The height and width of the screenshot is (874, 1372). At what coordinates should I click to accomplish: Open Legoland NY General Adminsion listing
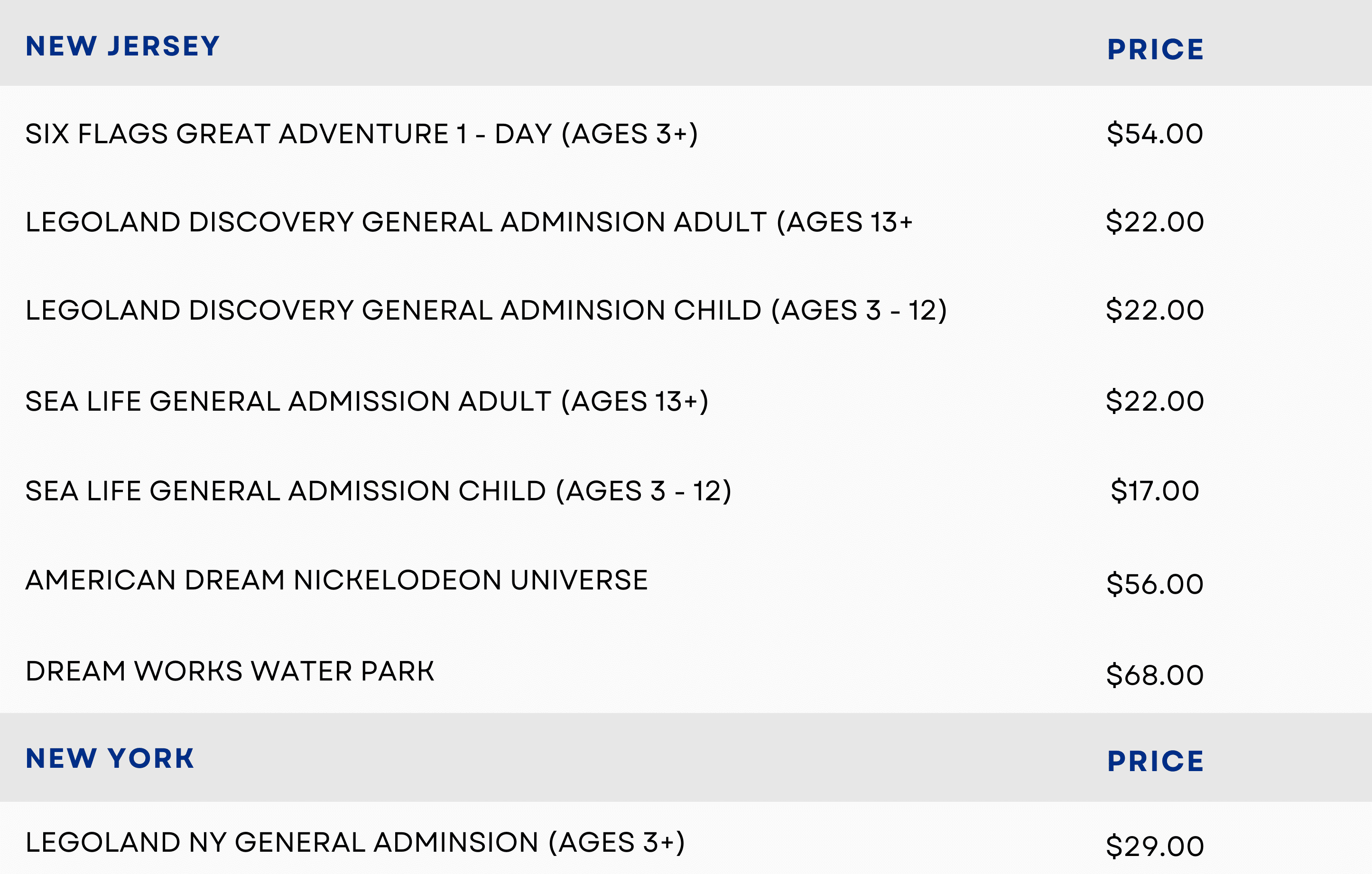tap(354, 843)
